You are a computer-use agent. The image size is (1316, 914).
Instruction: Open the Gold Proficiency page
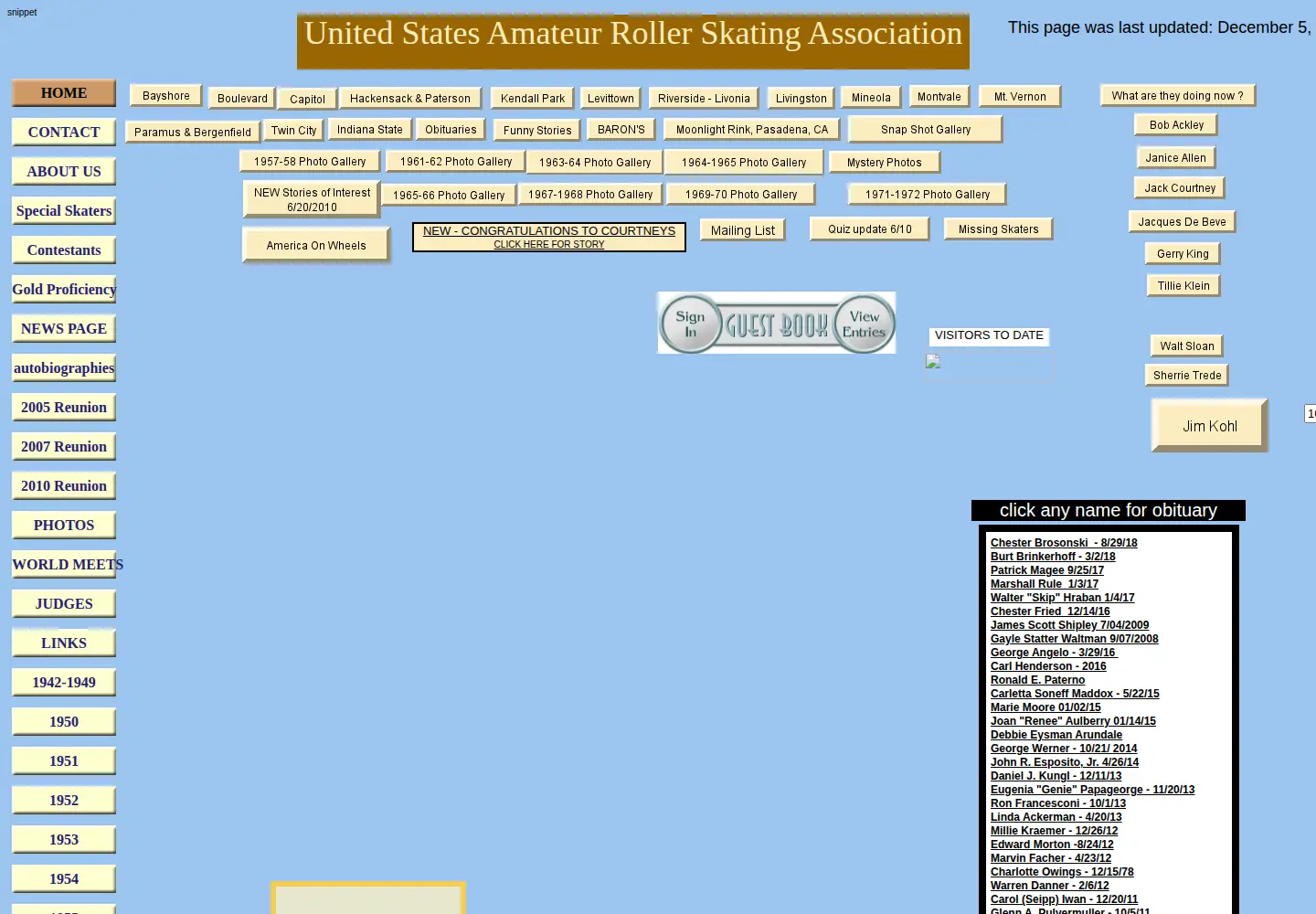pos(64,290)
